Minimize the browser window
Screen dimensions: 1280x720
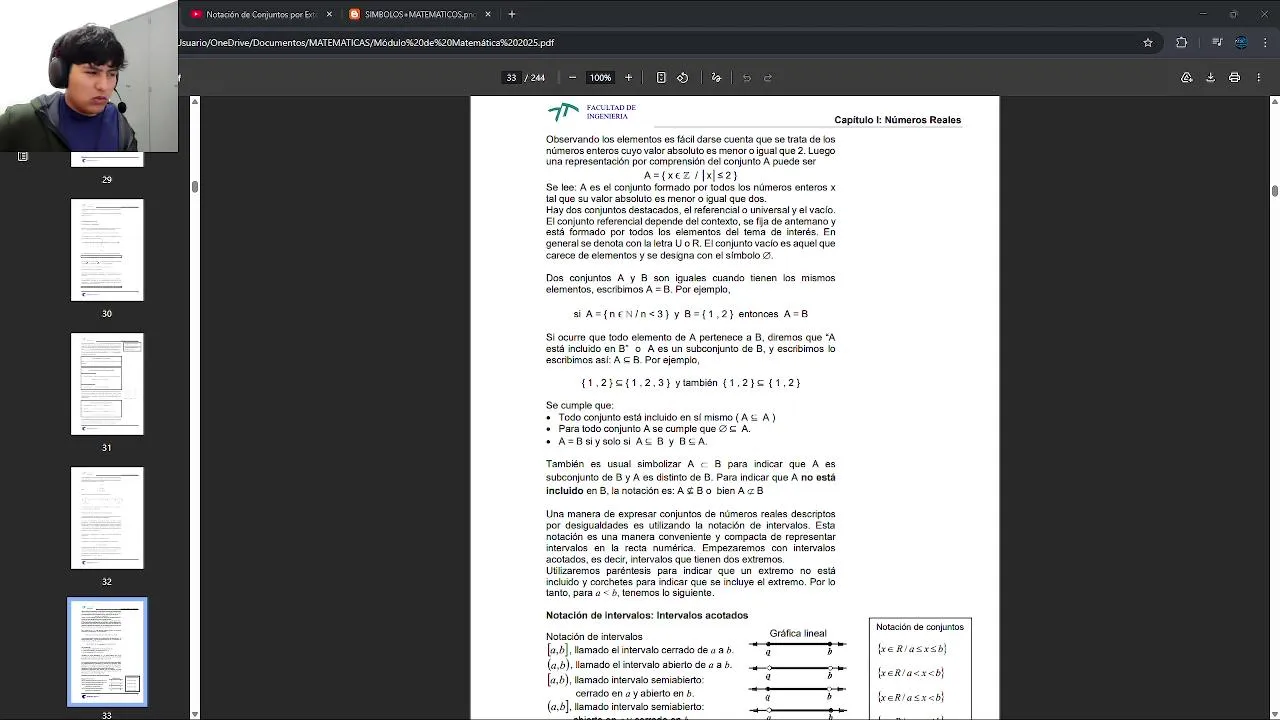1203,14
